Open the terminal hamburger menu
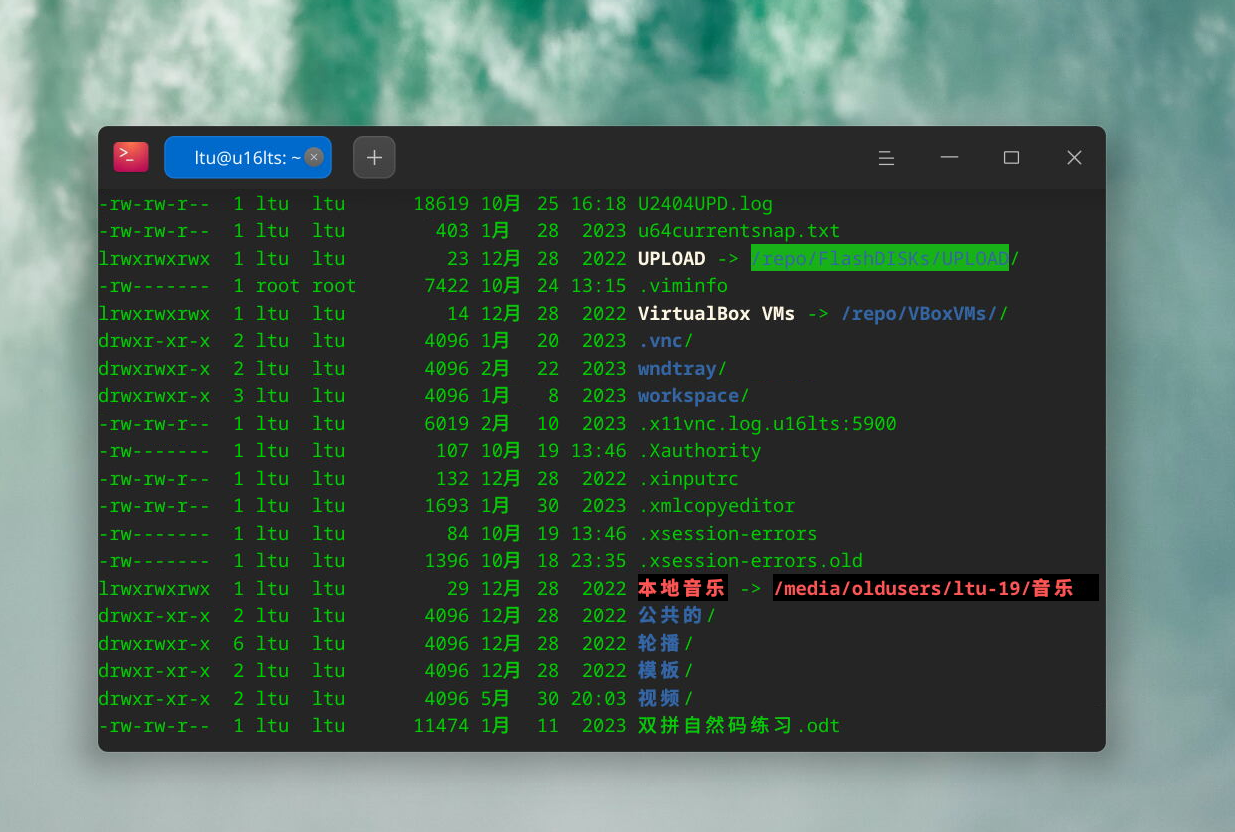The image size is (1235, 832). [x=886, y=157]
